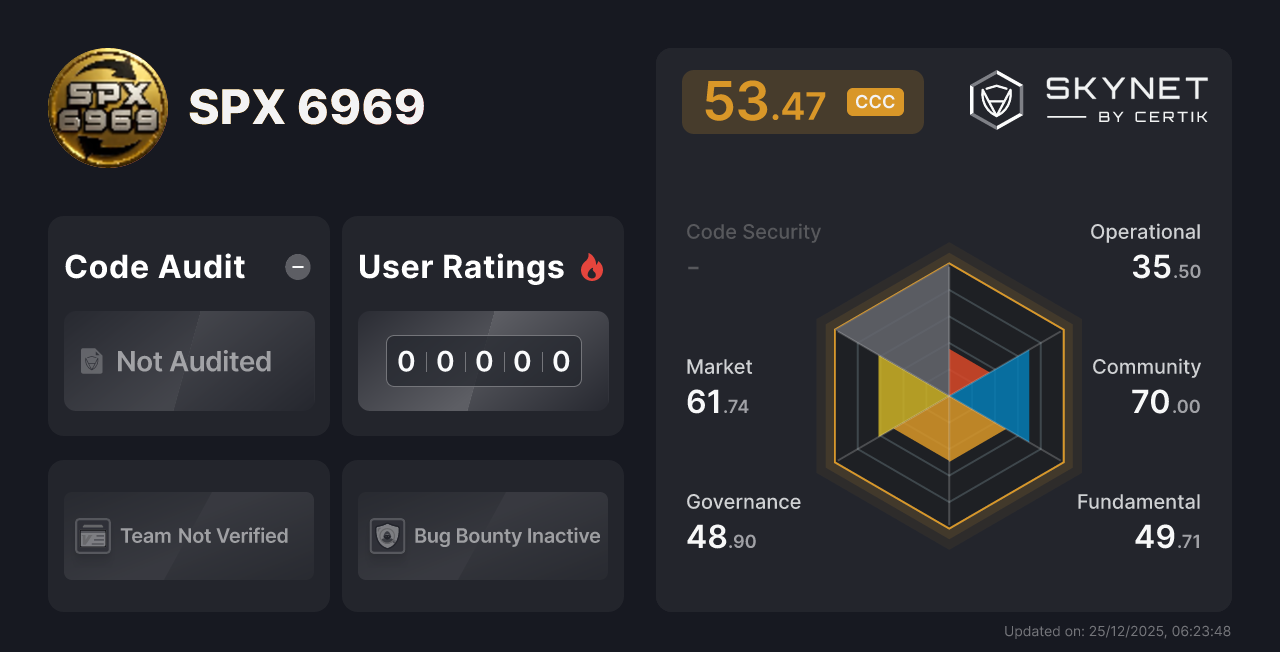Click the Skynet hexagonal shield logo
The height and width of the screenshot is (652, 1280).
point(994,99)
